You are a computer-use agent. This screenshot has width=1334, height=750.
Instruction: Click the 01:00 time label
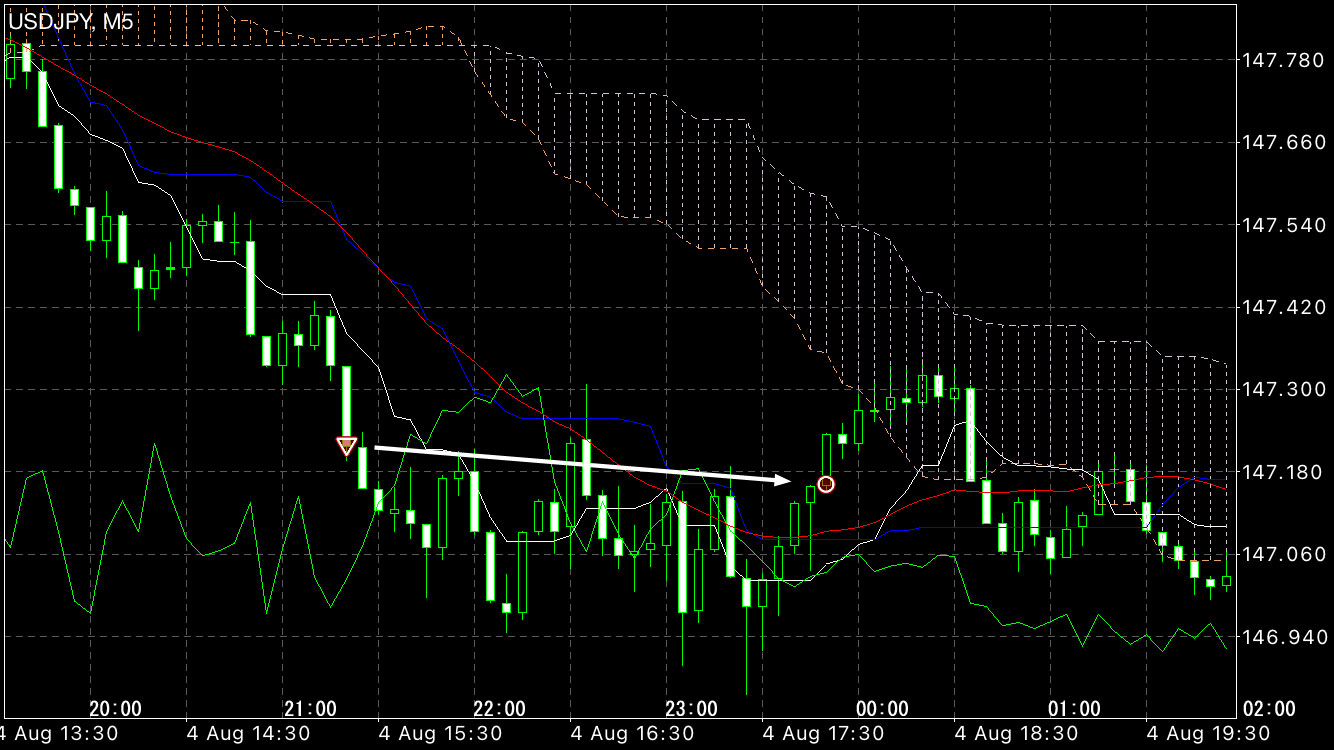[x=1075, y=709]
